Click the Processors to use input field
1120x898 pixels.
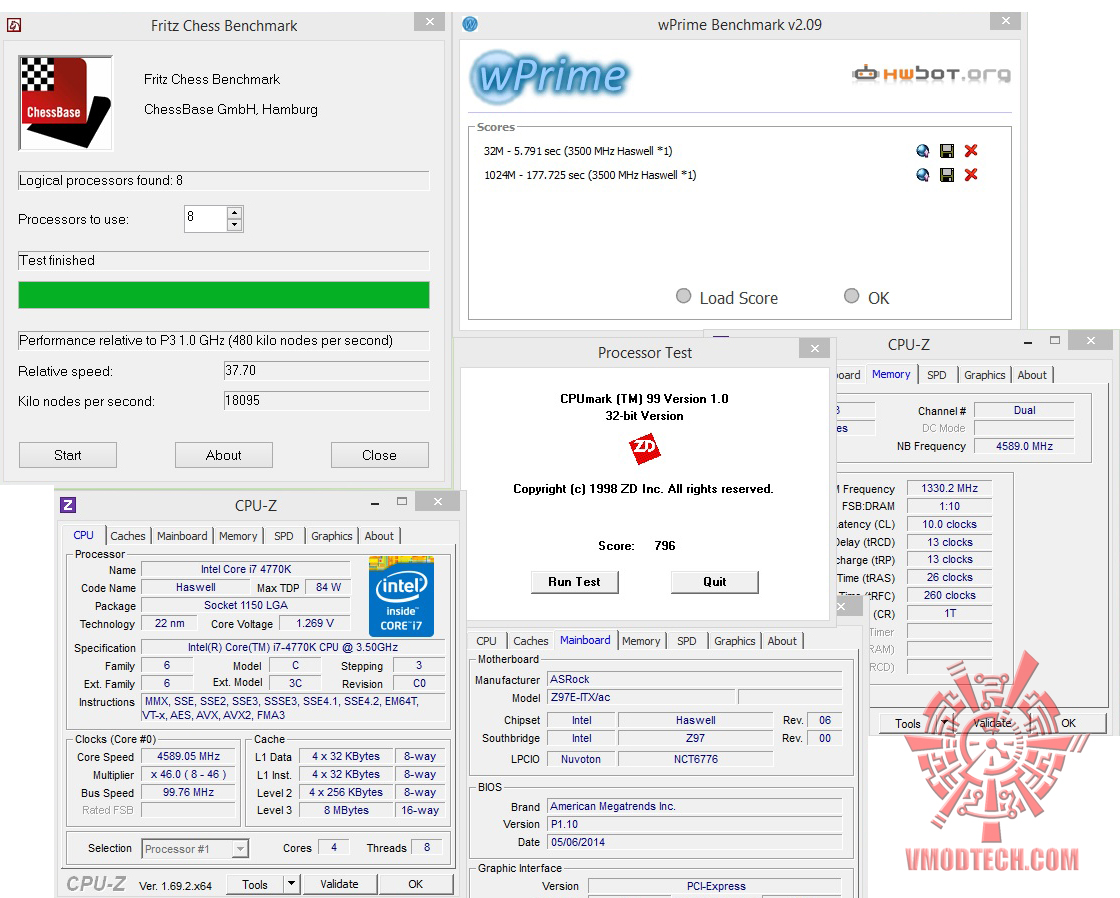206,219
